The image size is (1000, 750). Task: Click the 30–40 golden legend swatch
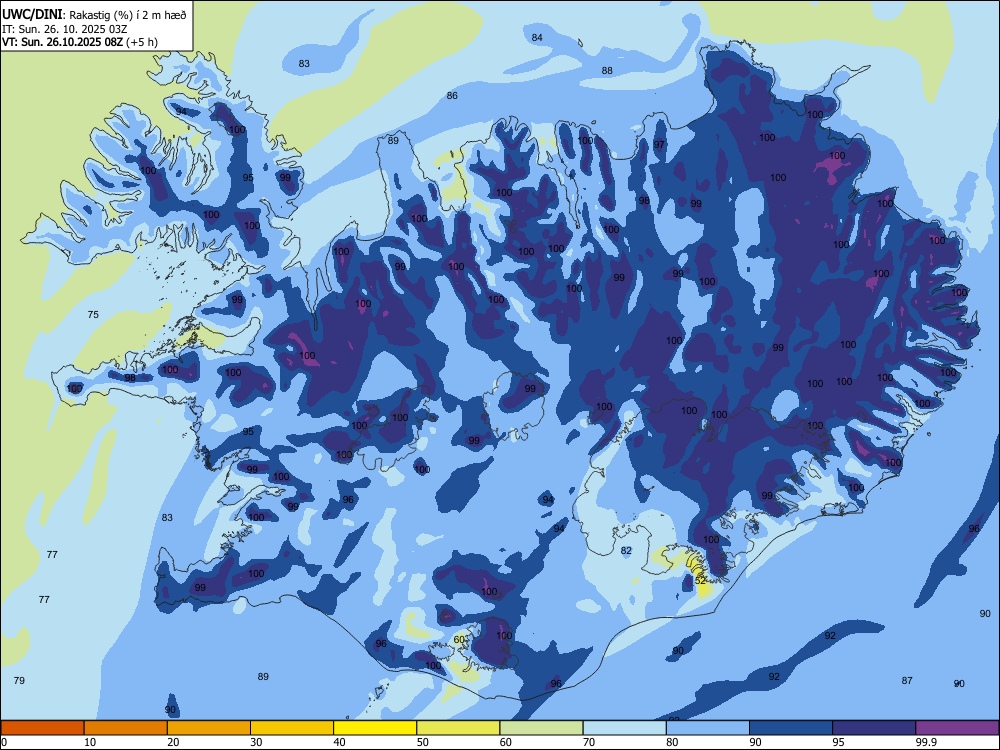[x=292, y=728]
